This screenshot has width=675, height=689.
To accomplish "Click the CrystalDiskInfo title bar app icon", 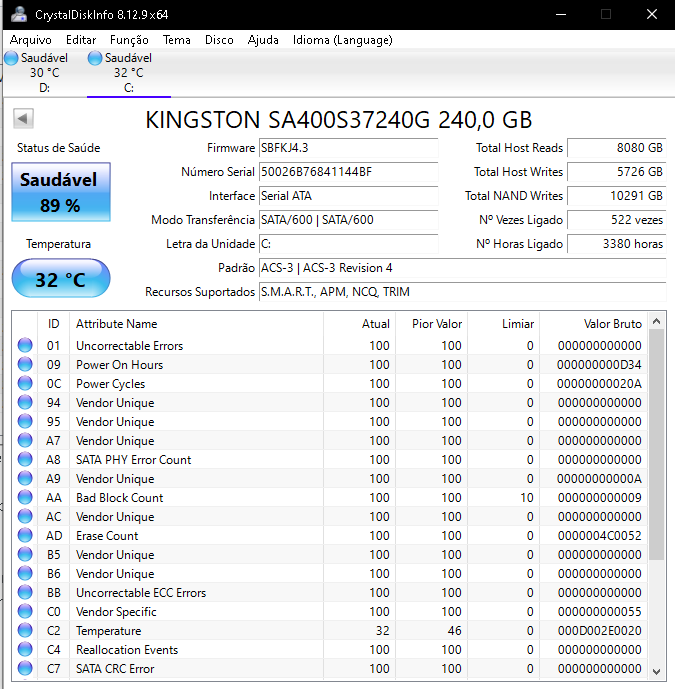I will (19, 15).
